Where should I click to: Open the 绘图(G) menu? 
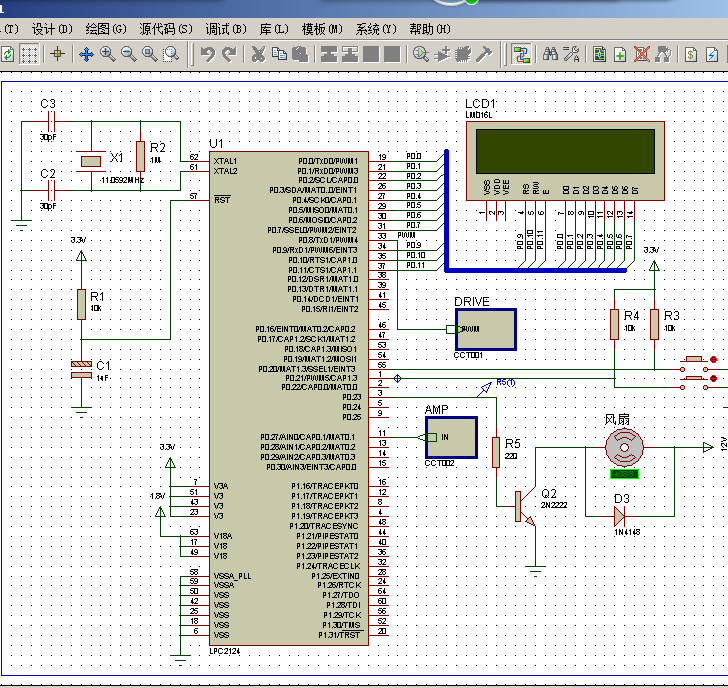pos(106,29)
